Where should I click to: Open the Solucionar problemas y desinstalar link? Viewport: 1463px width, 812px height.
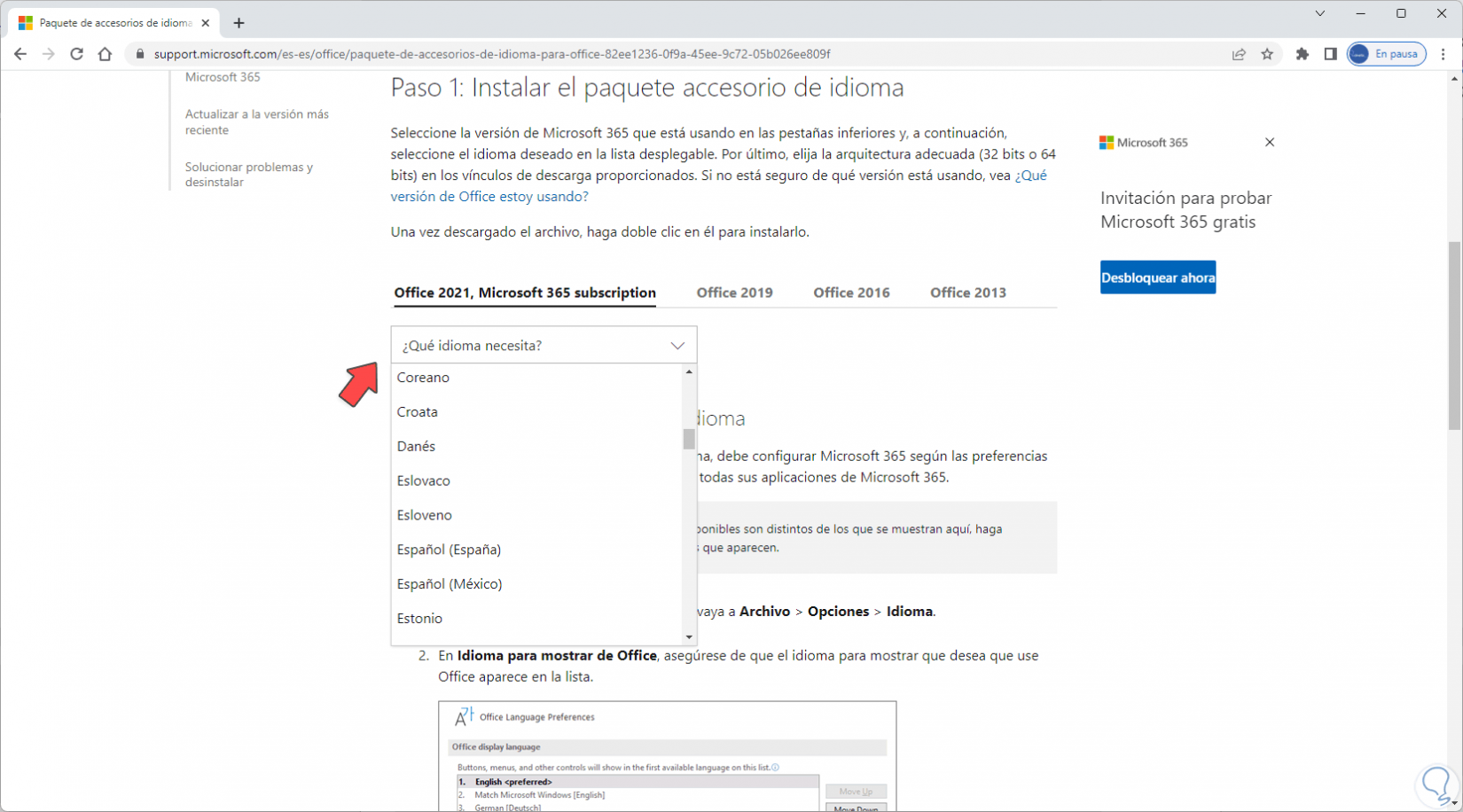point(249,175)
